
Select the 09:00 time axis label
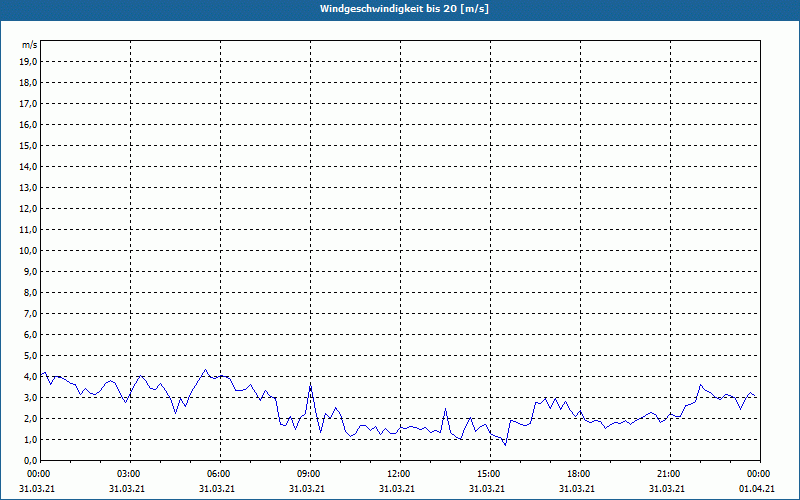(309, 473)
